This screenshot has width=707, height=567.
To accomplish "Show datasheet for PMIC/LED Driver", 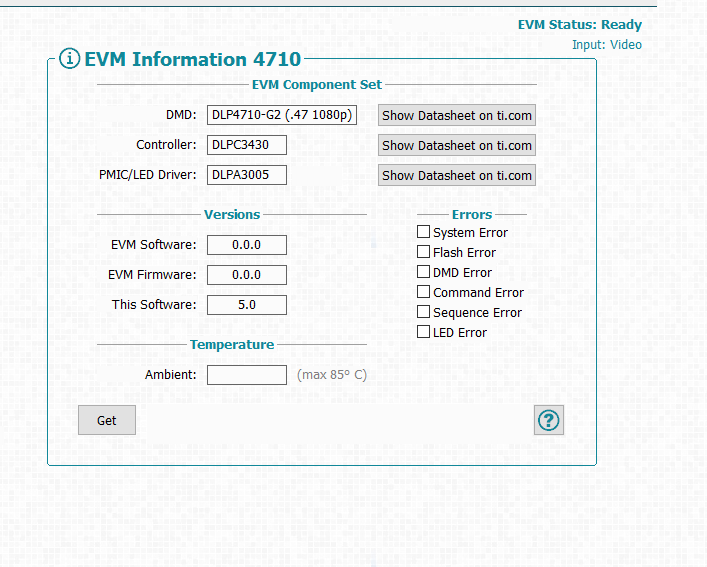I will [x=457, y=175].
